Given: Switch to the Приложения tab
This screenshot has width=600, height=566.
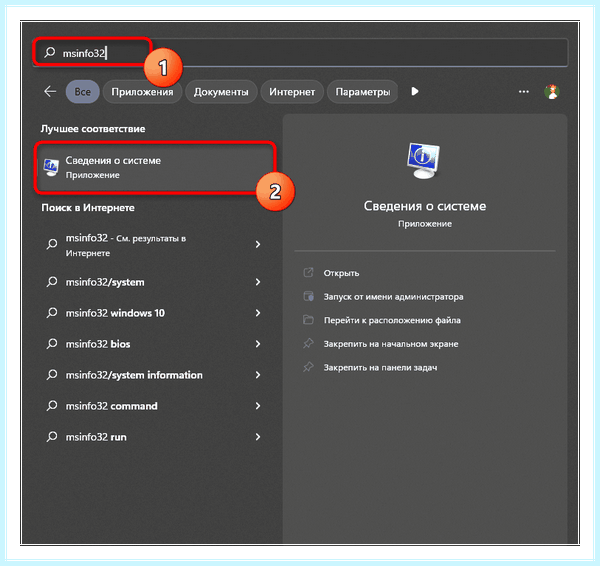Looking at the screenshot, I should (x=142, y=92).
